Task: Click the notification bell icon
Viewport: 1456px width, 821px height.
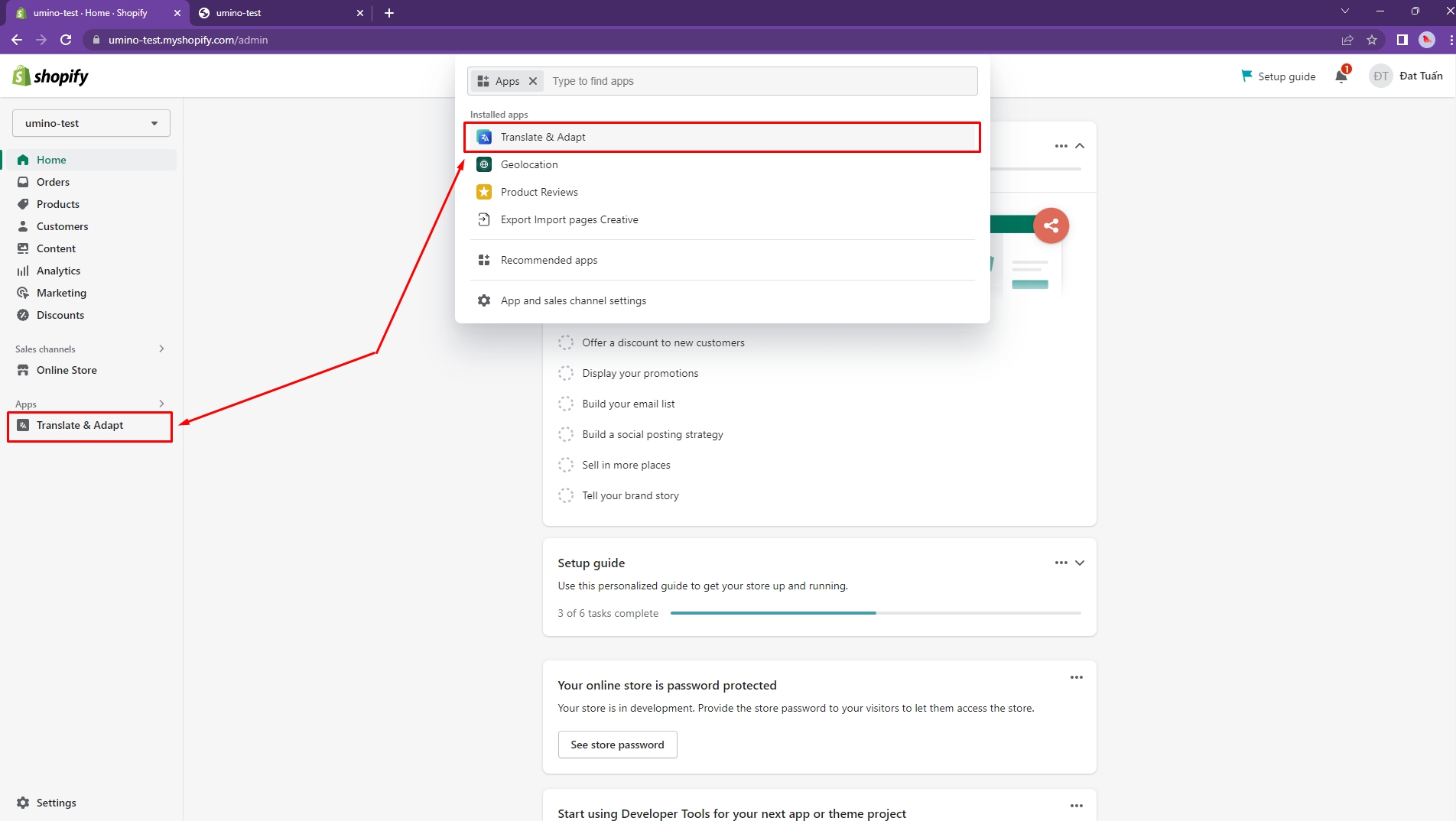Action: coord(1341,76)
